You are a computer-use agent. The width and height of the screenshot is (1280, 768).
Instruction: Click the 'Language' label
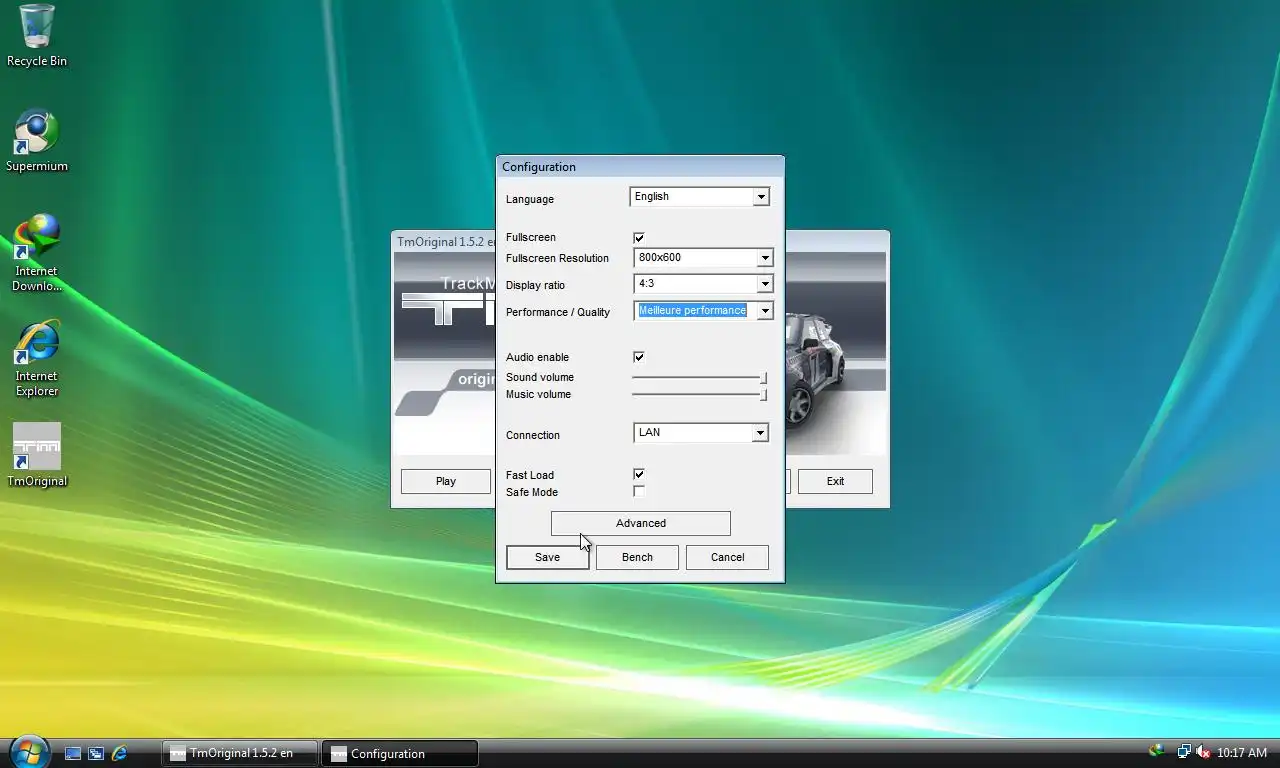pyautogui.click(x=530, y=199)
